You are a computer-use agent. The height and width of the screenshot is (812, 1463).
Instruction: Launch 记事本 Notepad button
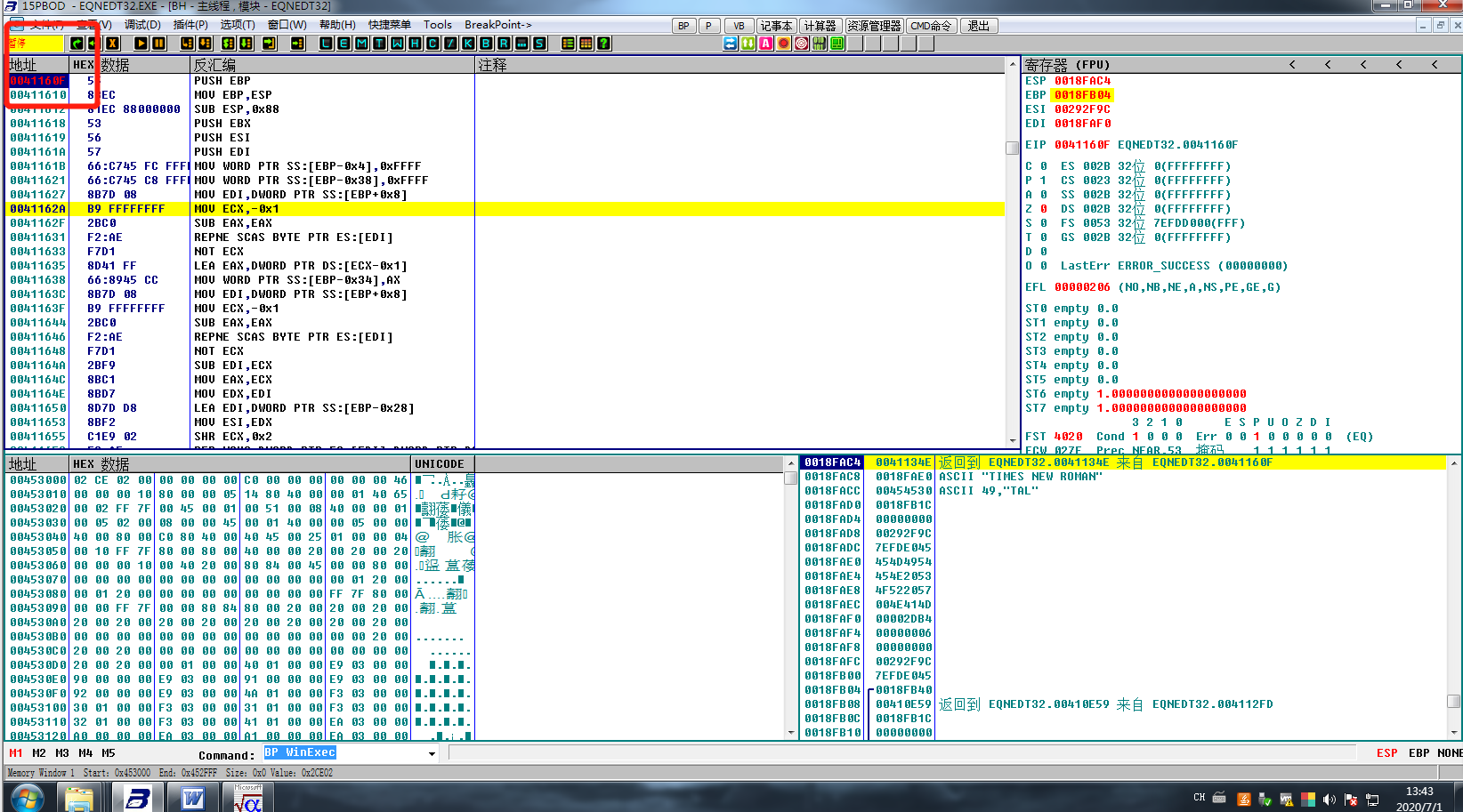pos(776,26)
